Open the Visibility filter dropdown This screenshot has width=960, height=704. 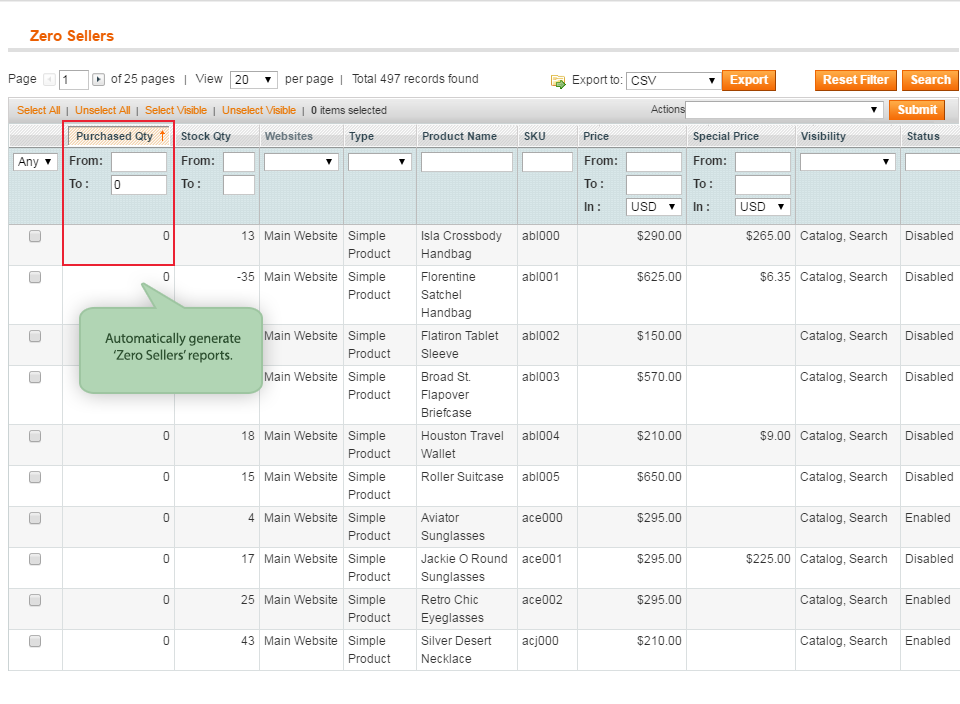pos(847,162)
